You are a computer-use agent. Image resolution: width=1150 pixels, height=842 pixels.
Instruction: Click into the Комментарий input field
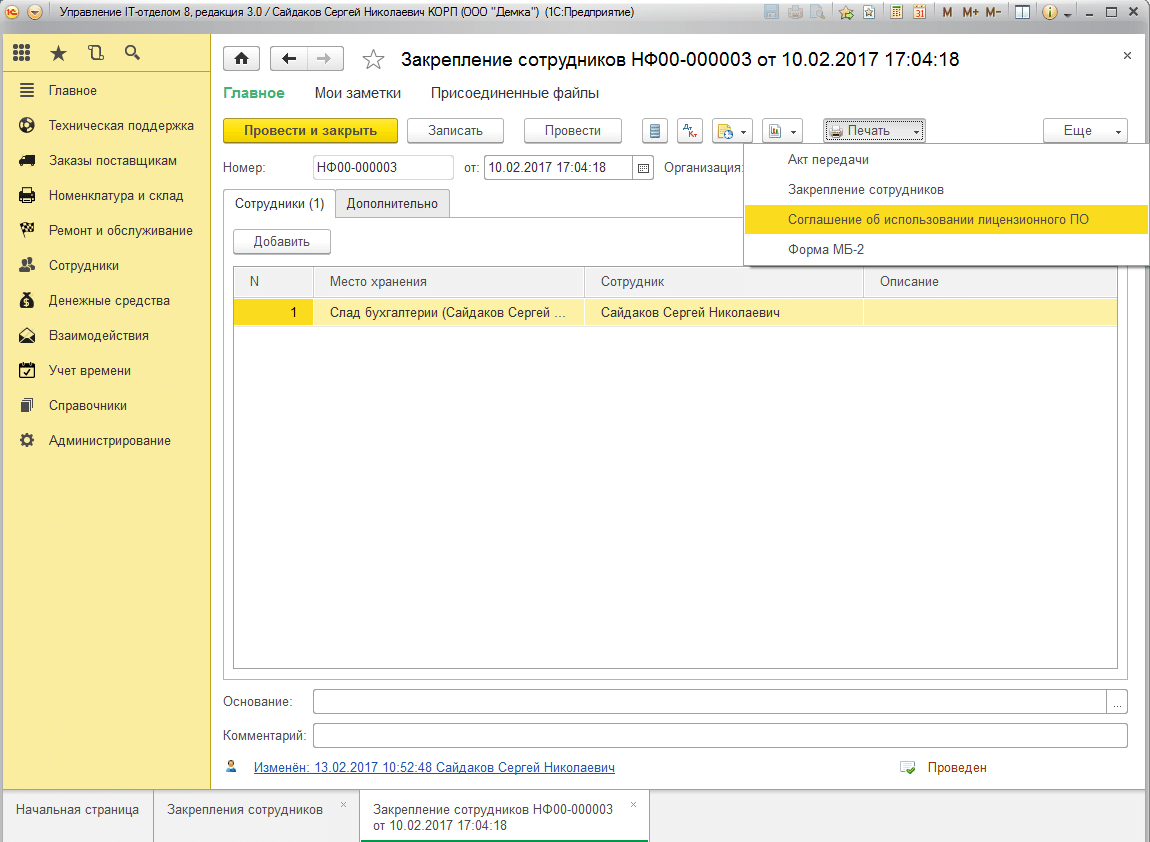719,736
